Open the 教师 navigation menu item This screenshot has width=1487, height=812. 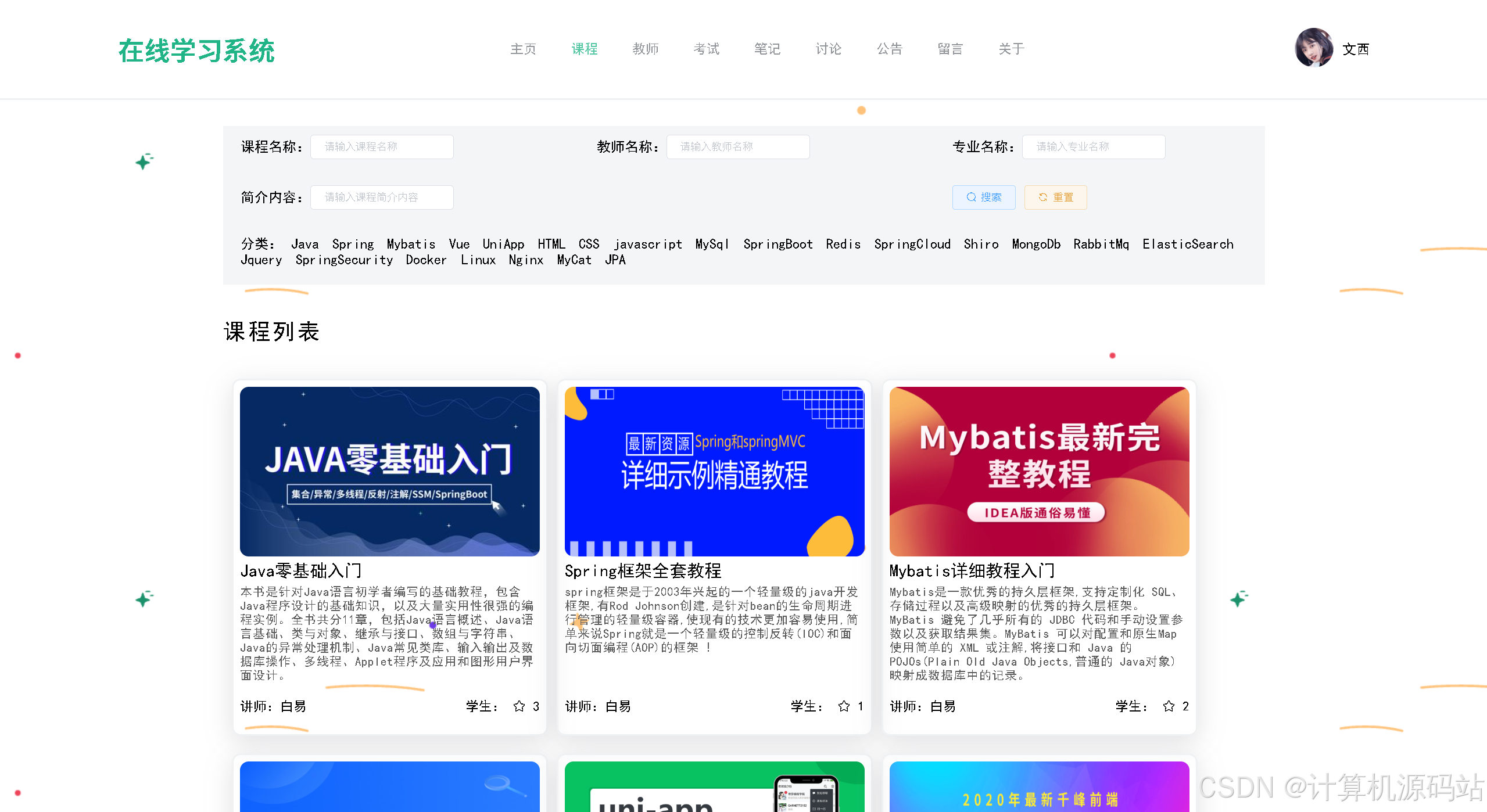645,49
